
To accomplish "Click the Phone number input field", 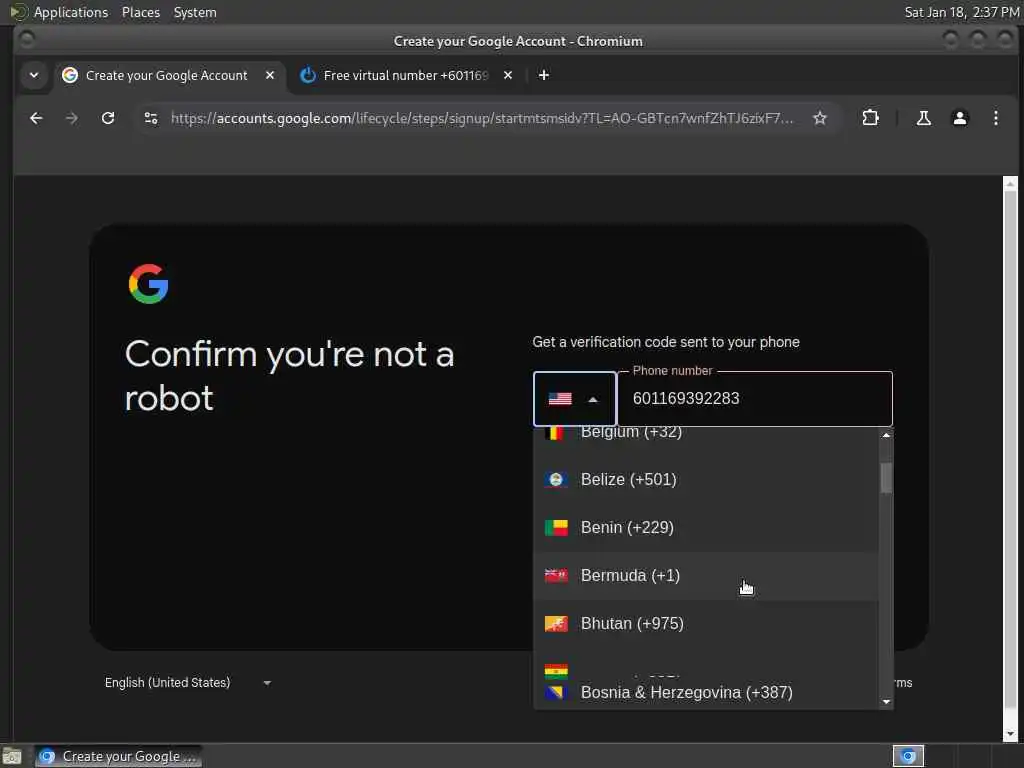I will 754,399.
